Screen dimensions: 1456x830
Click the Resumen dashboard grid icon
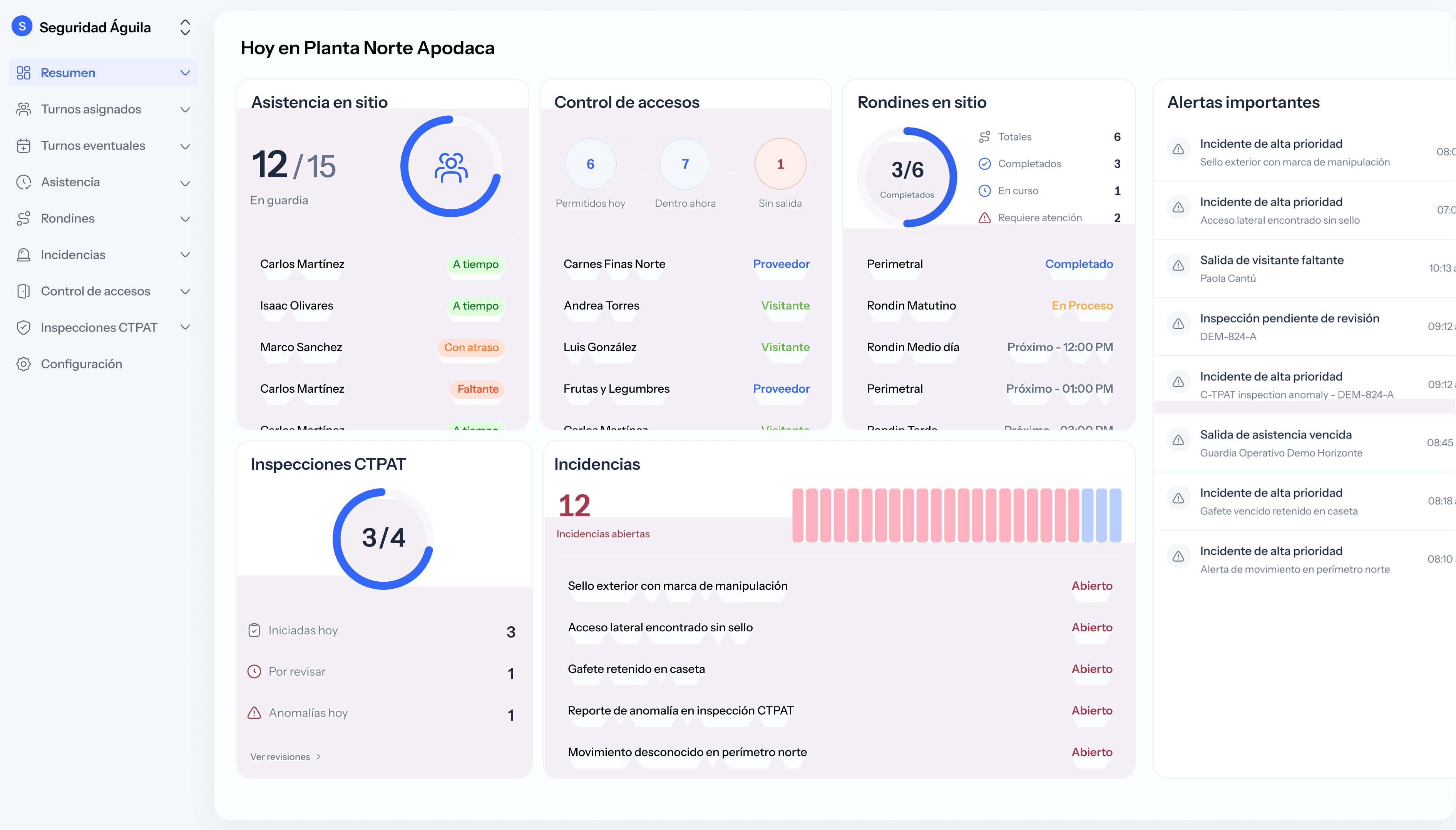(23, 73)
